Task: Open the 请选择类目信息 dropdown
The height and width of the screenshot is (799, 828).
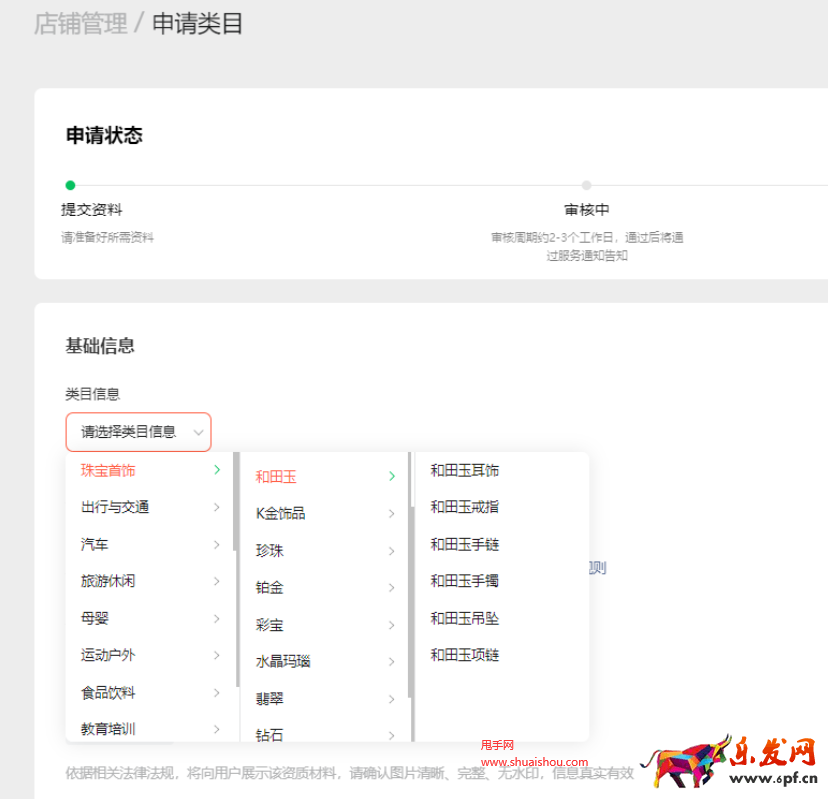Action: pos(138,432)
